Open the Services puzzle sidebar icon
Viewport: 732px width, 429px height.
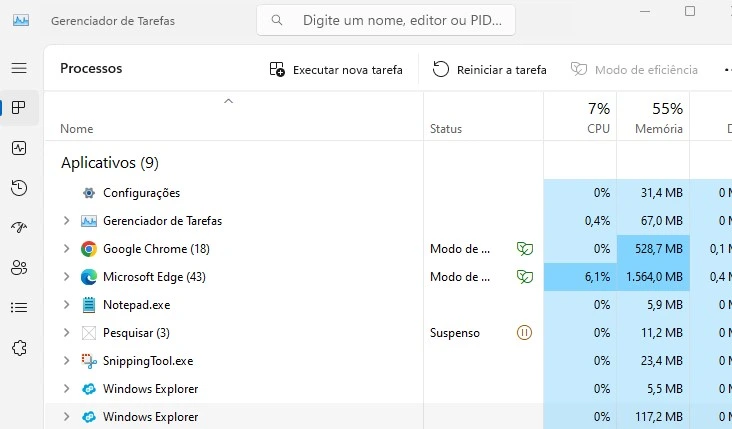pos(19,348)
